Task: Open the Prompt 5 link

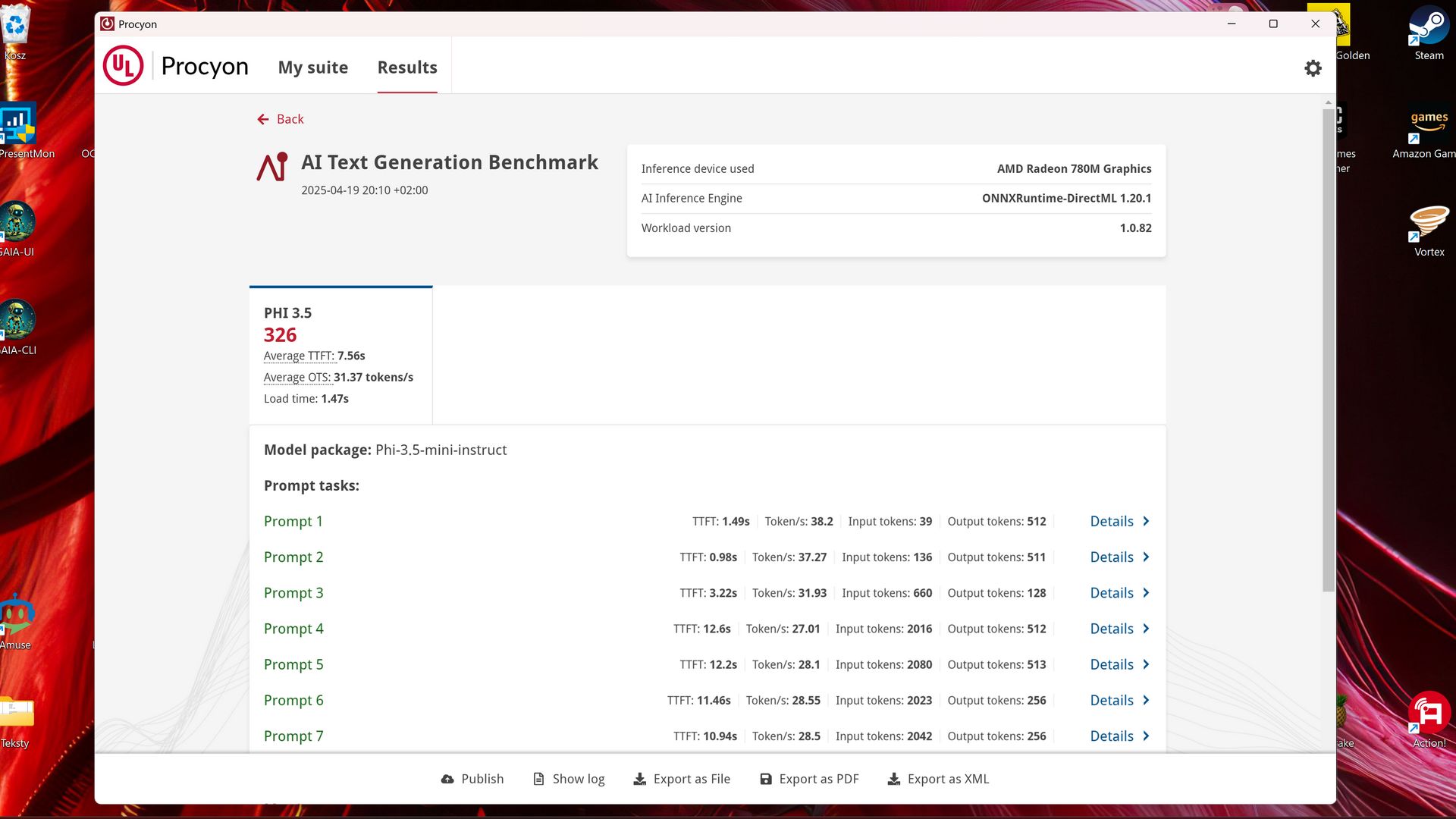Action: coord(293,665)
